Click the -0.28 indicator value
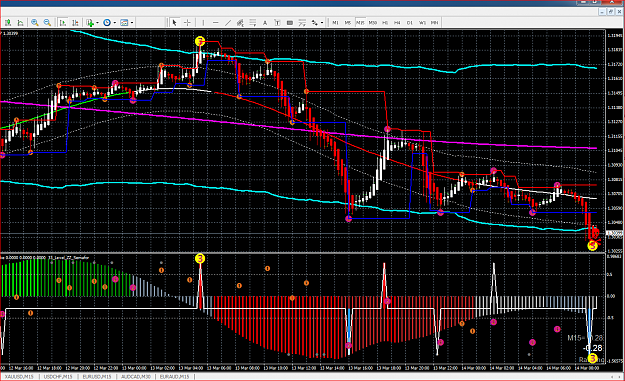The width and height of the screenshot is (625, 381). tap(593, 348)
